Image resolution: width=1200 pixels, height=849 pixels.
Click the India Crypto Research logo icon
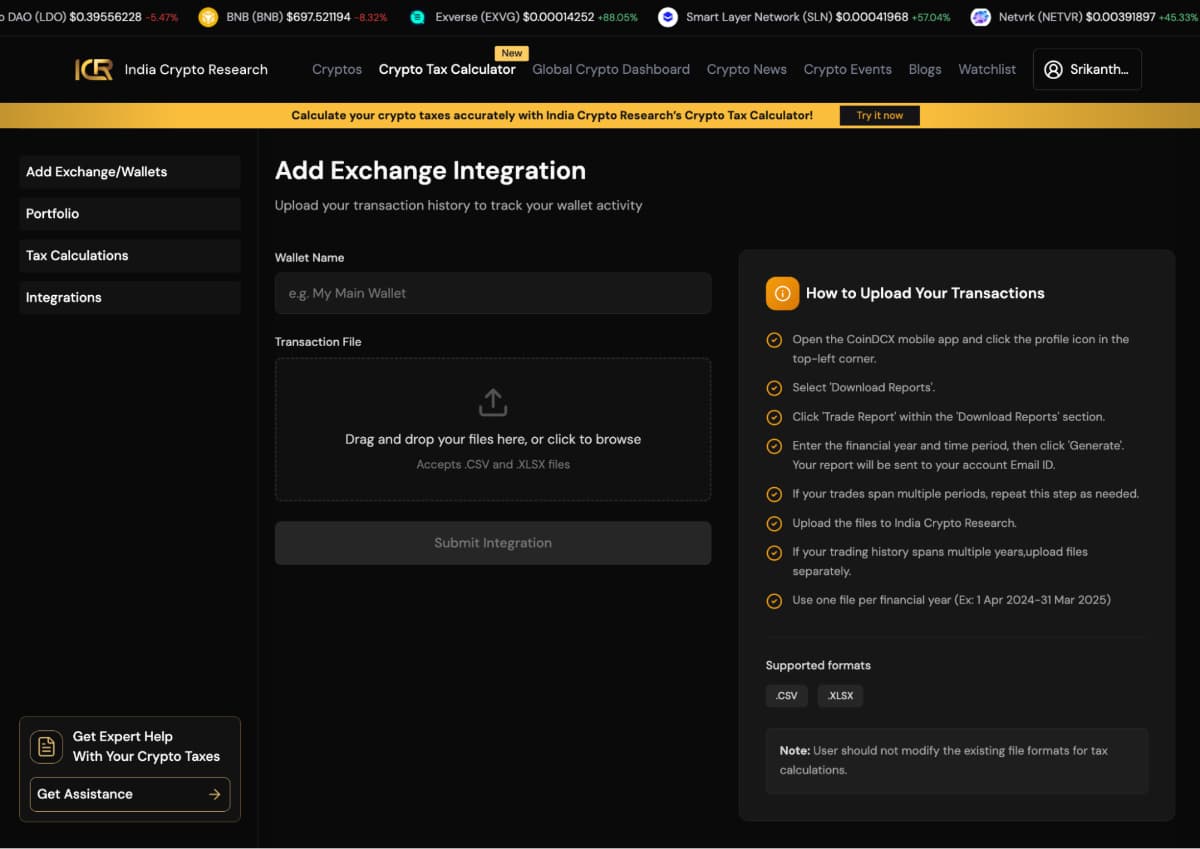pos(94,69)
